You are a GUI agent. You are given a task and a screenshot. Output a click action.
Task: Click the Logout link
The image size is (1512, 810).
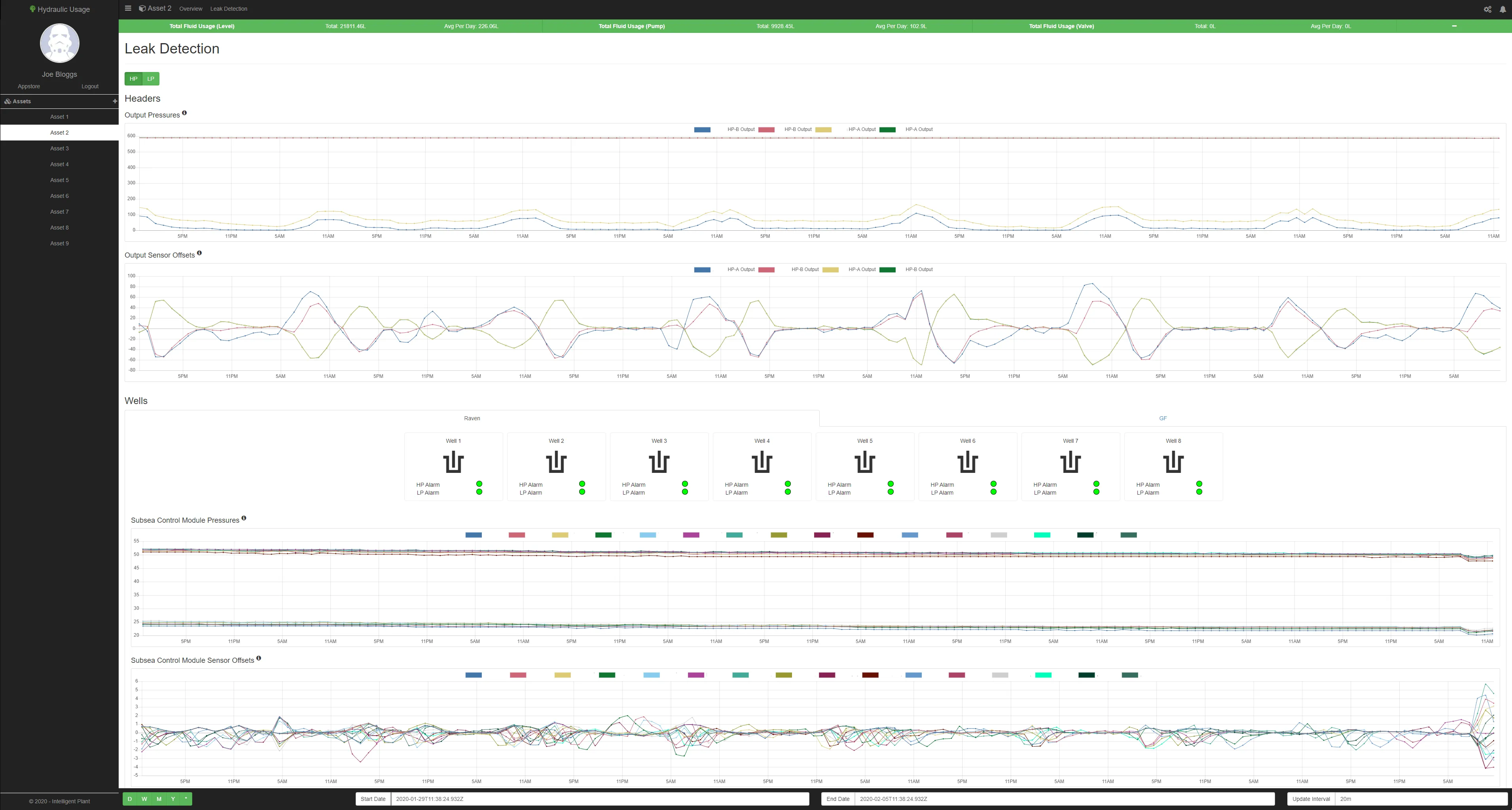point(90,86)
